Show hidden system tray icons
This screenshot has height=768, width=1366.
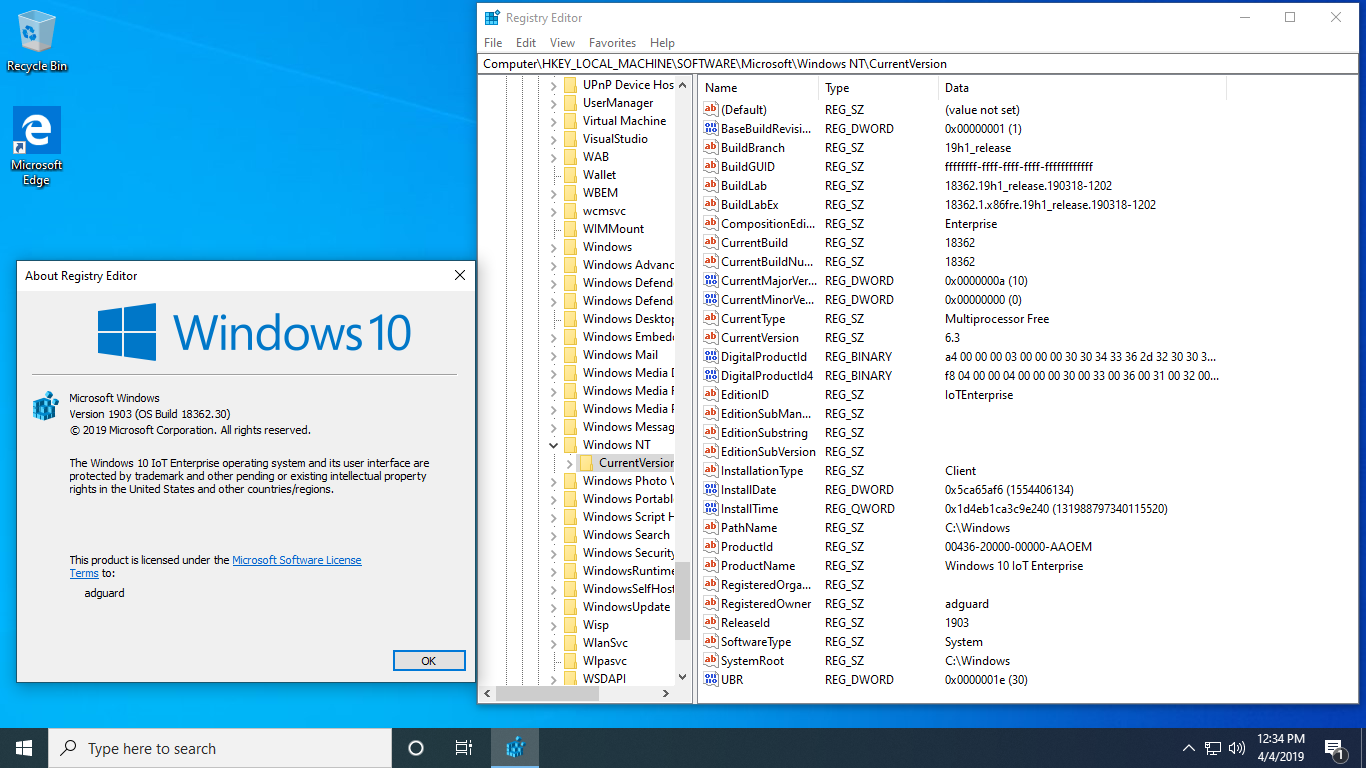[x=1188, y=748]
